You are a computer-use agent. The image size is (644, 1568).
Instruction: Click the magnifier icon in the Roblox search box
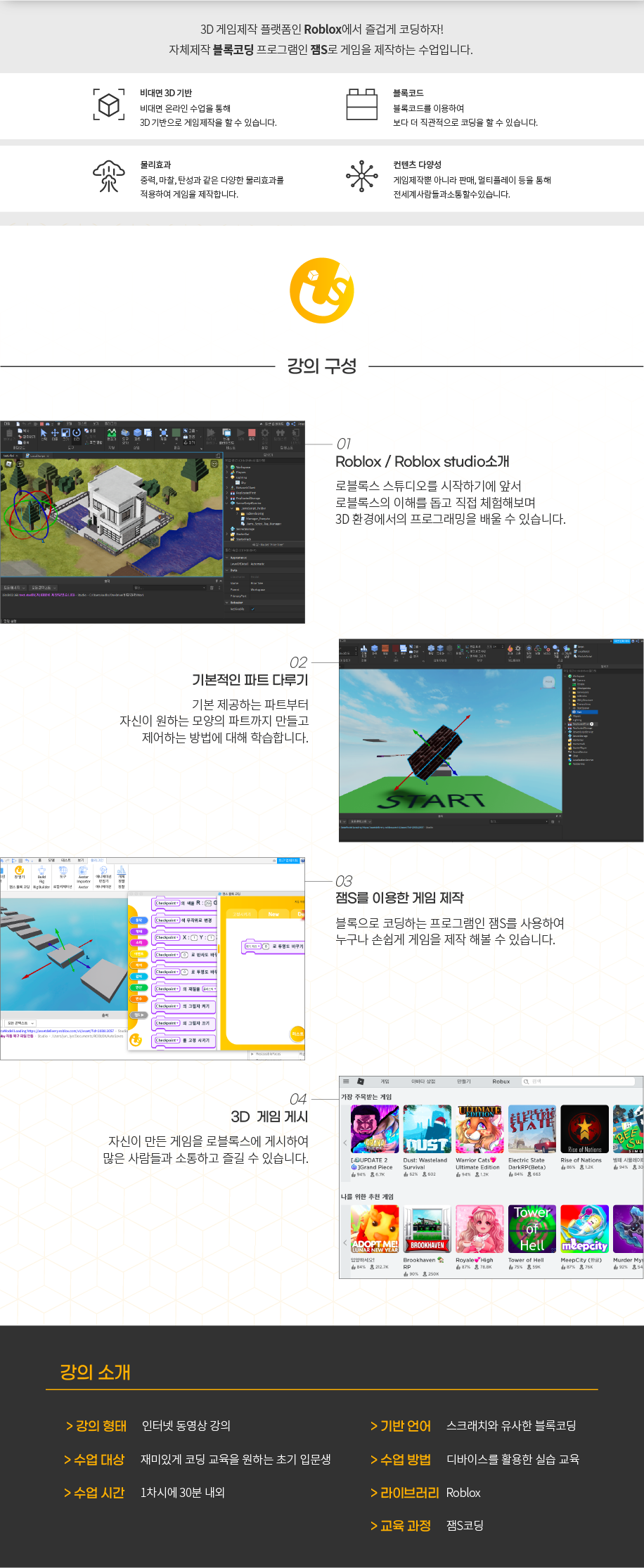[526, 1081]
